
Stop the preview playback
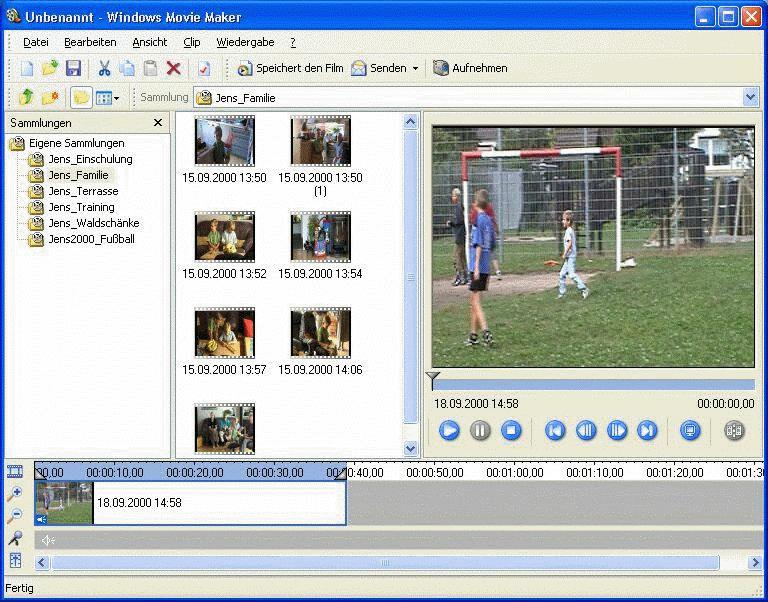click(511, 431)
